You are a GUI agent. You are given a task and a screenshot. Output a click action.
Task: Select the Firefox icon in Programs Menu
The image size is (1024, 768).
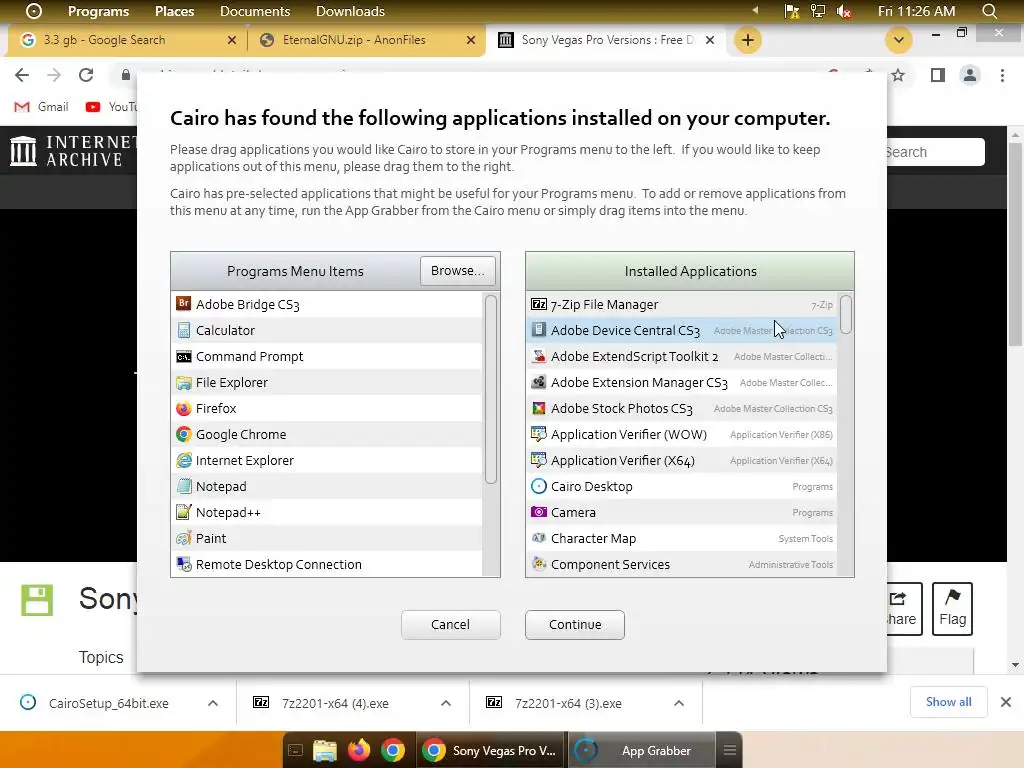click(x=184, y=408)
